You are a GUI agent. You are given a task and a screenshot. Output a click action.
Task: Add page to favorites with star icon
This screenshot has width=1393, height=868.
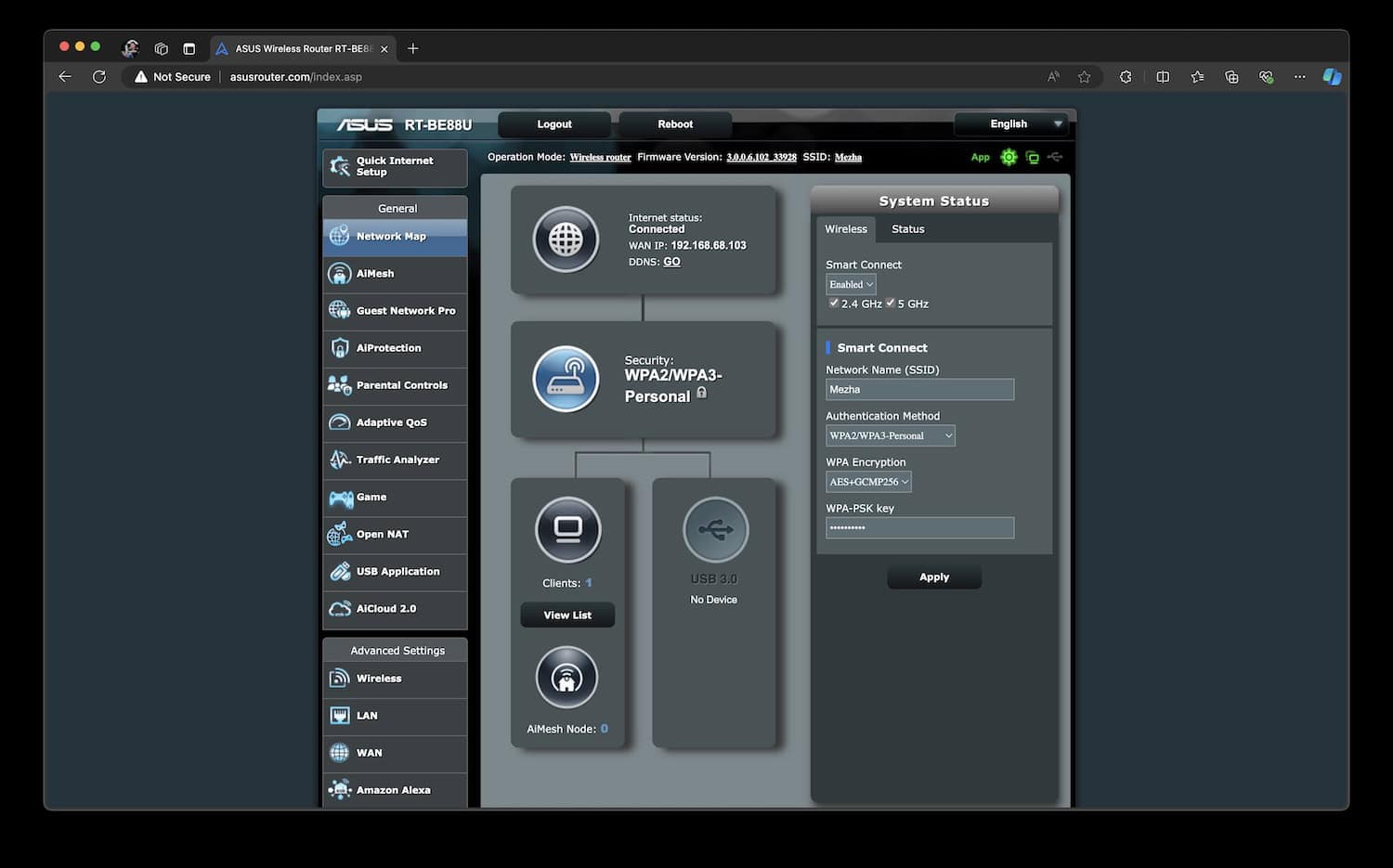[x=1084, y=77]
